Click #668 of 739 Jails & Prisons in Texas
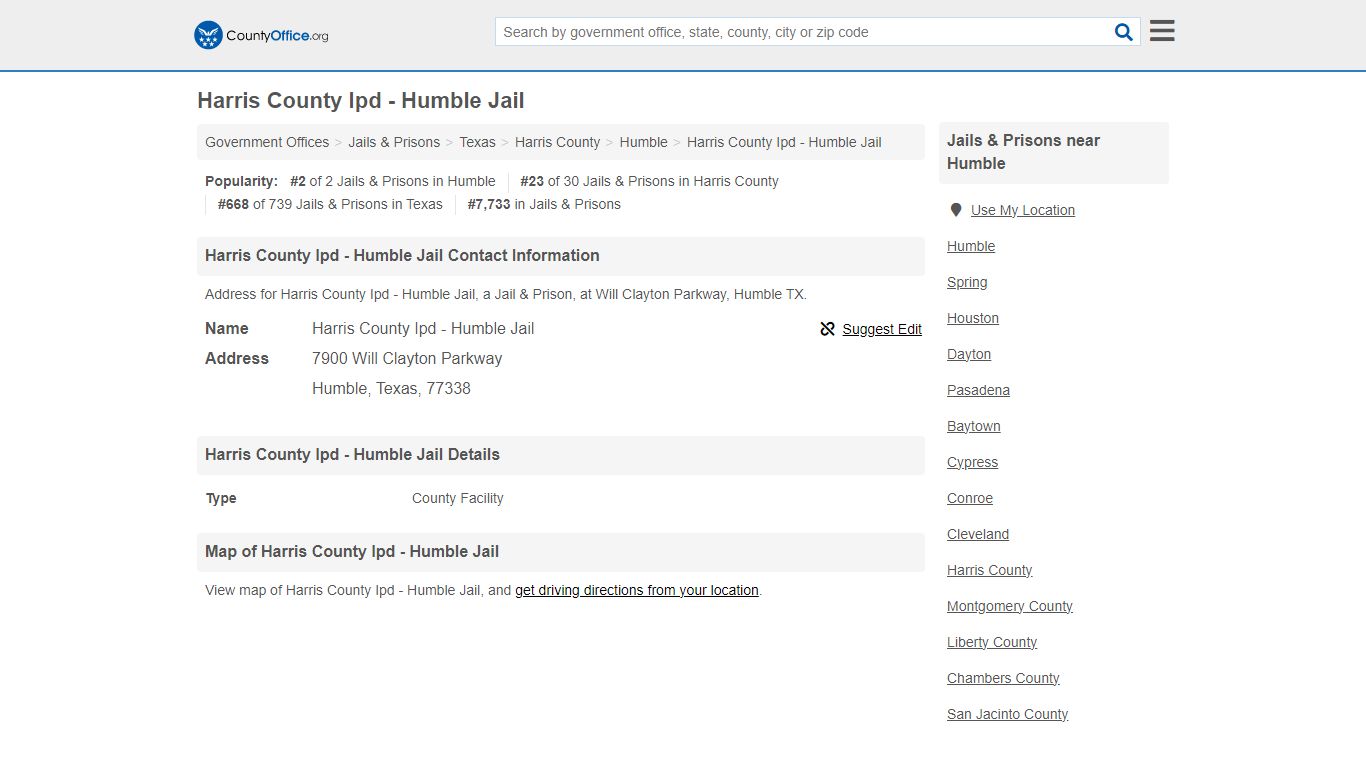Screen dimensions: 1366x768 click(x=330, y=204)
